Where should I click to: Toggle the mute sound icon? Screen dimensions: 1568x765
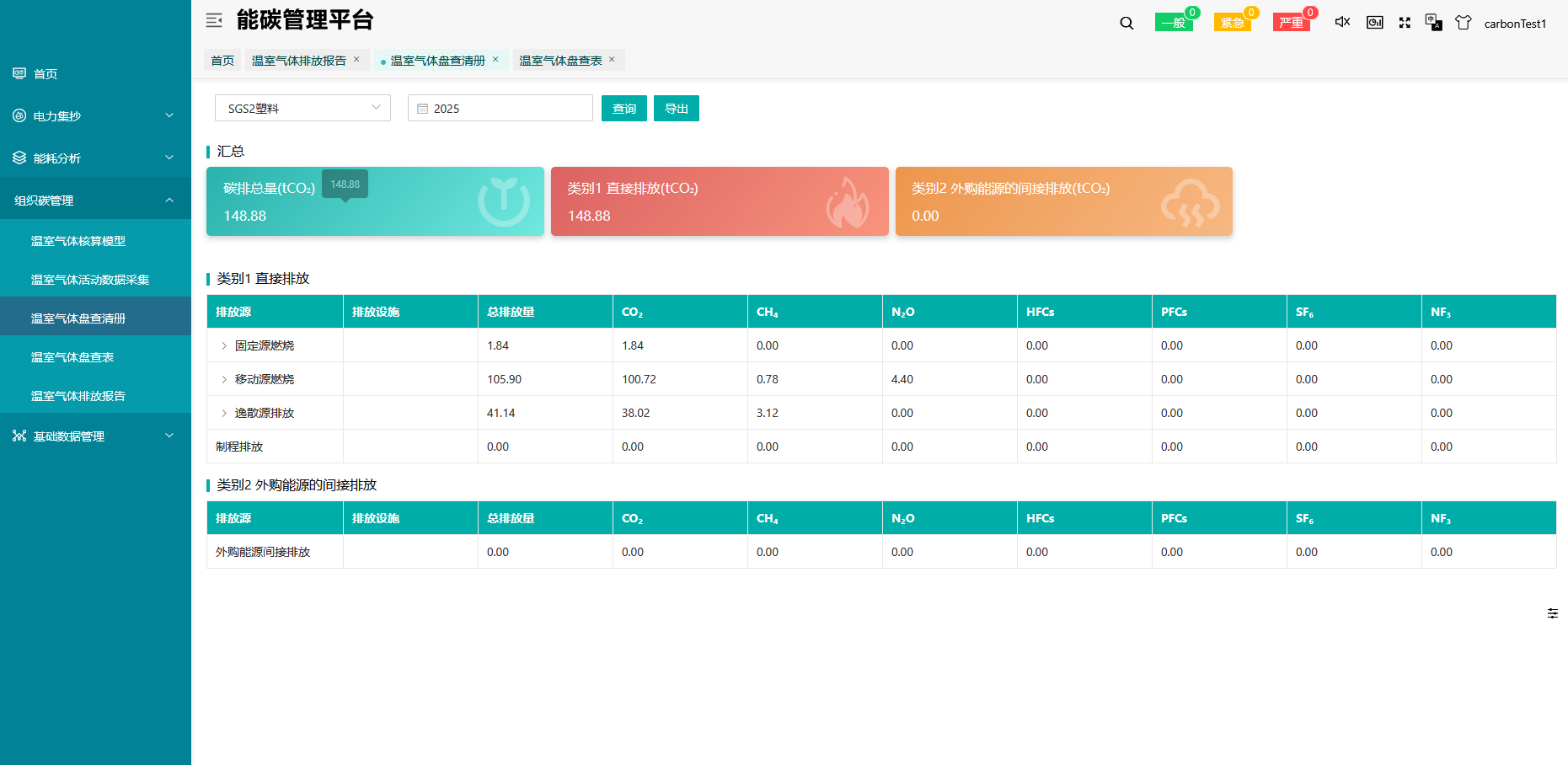[x=1343, y=22]
